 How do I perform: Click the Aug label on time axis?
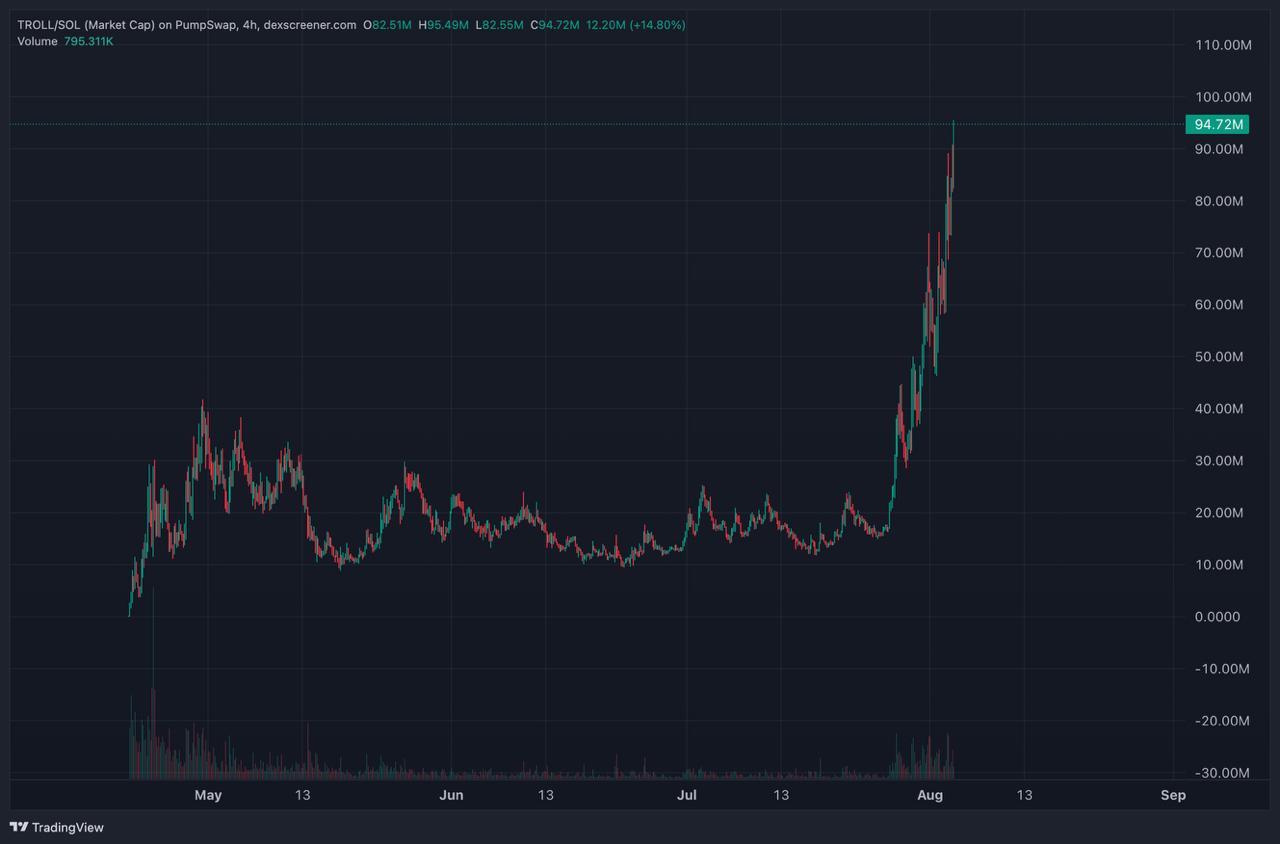click(x=931, y=795)
